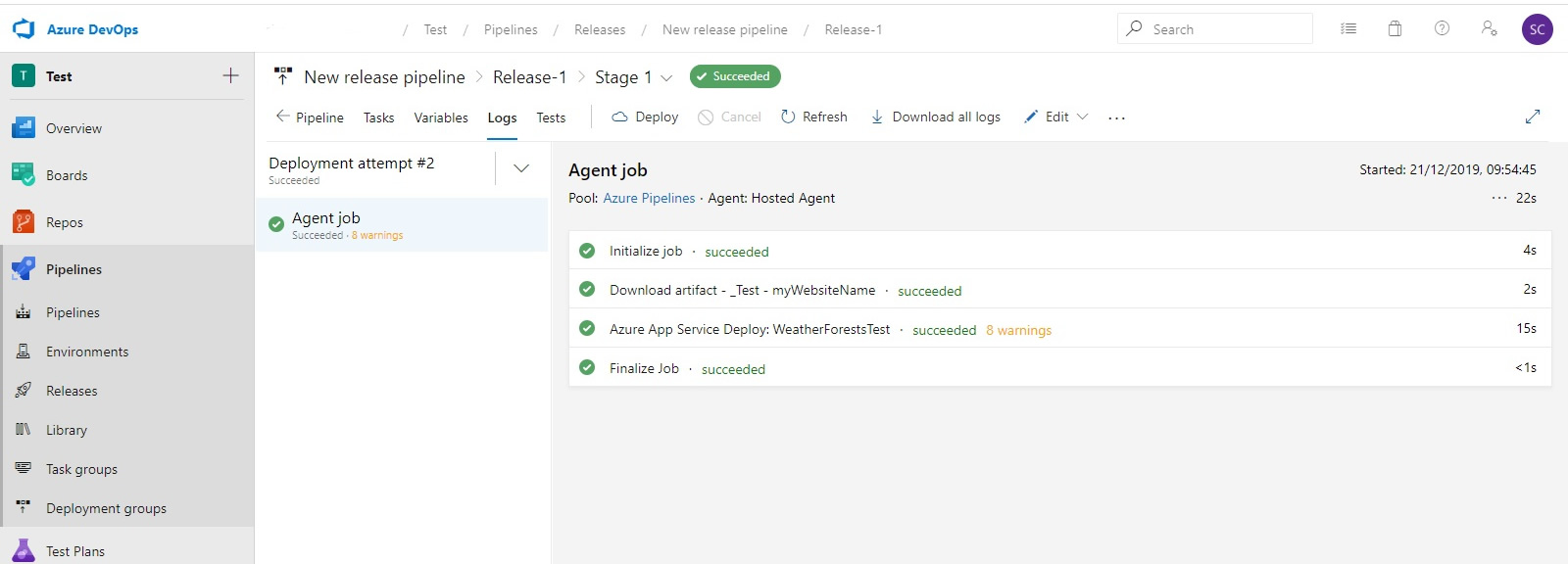Click Agent: Hosted Agent text
The height and width of the screenshot is (564, 1568).
(771, 198)
